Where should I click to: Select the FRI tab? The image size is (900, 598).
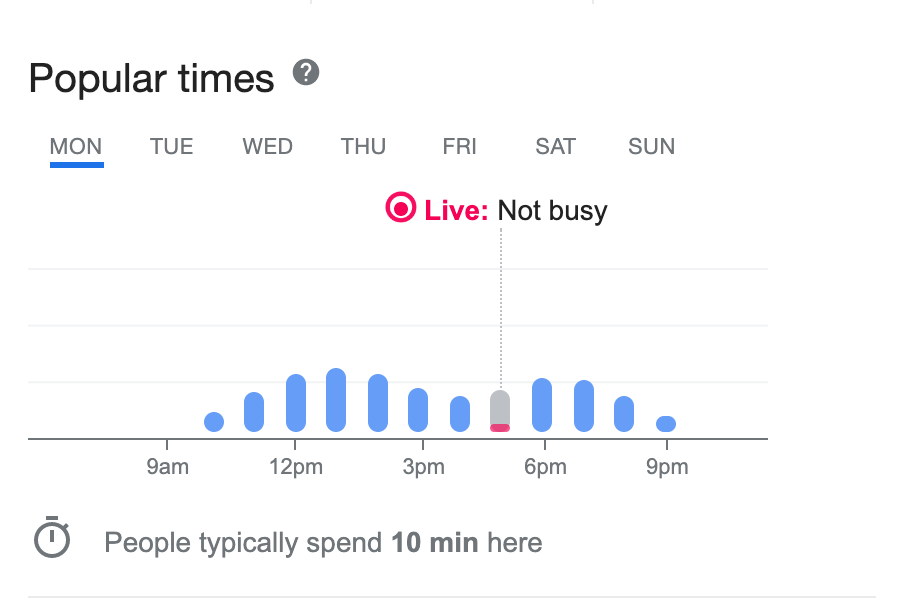[459, 147]
